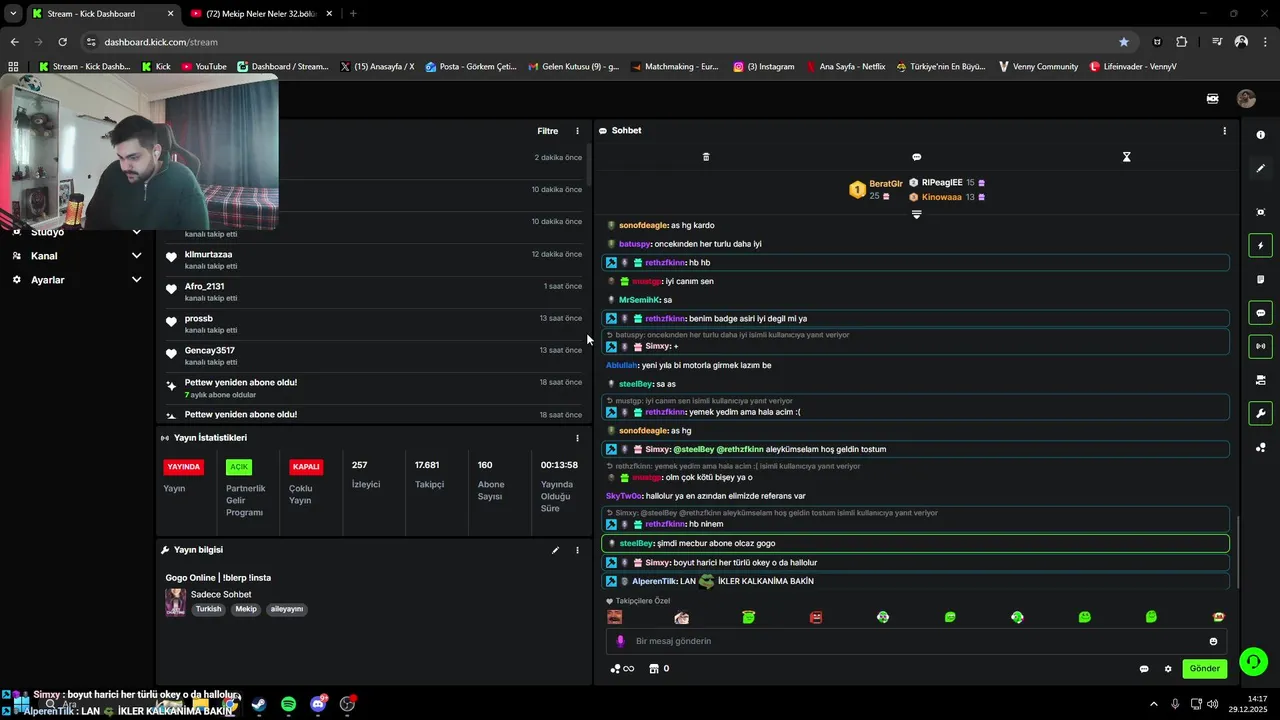Click the activity feed vertical scrollbar
Image resolution: width=1280 pixels, height=720 pixels.
pos(588,165)
